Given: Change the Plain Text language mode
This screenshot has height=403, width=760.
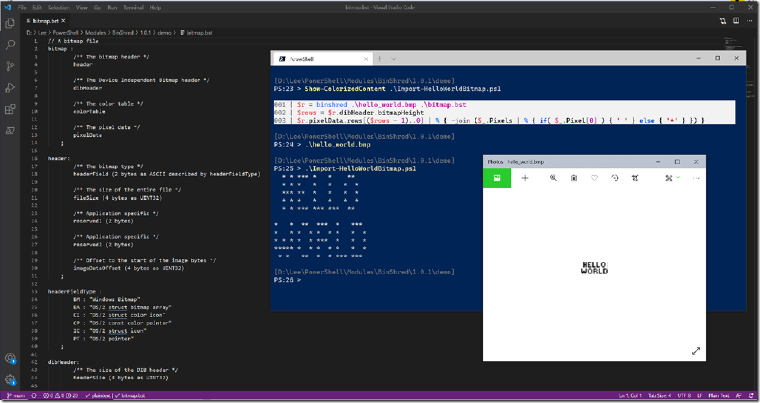Looking at the screenshot, I should coord(719,396).
